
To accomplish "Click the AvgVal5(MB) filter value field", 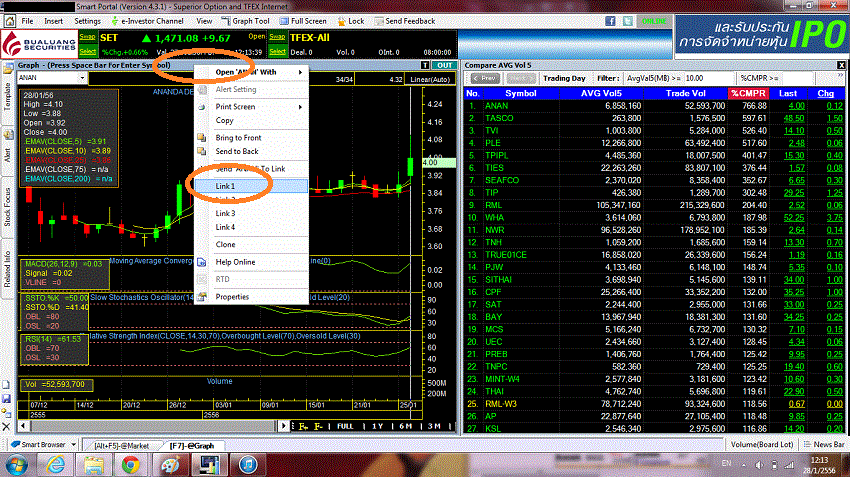I will point(709,79).
